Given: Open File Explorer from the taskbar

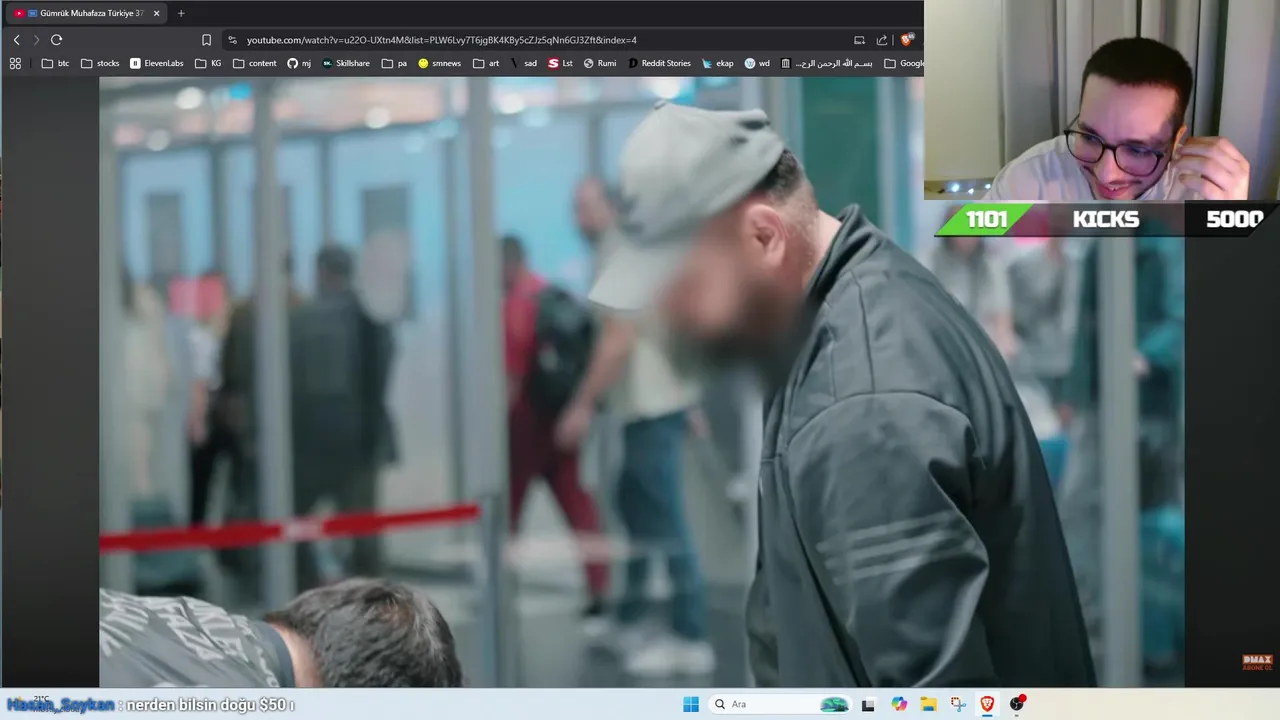Looking at the screenshot, I should click(x=928, y=704).
